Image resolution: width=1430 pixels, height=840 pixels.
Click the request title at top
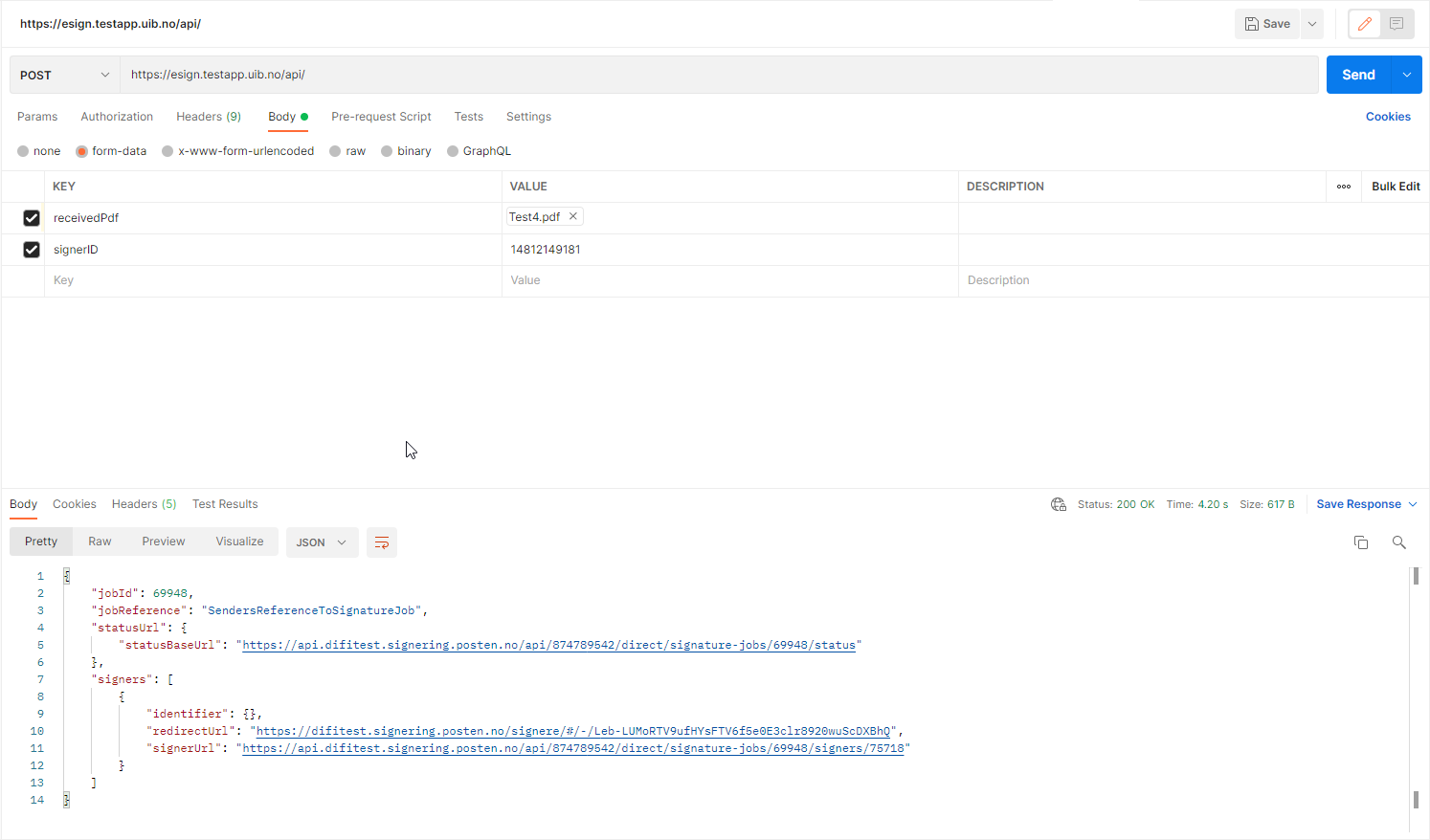[x=110, y=24]
